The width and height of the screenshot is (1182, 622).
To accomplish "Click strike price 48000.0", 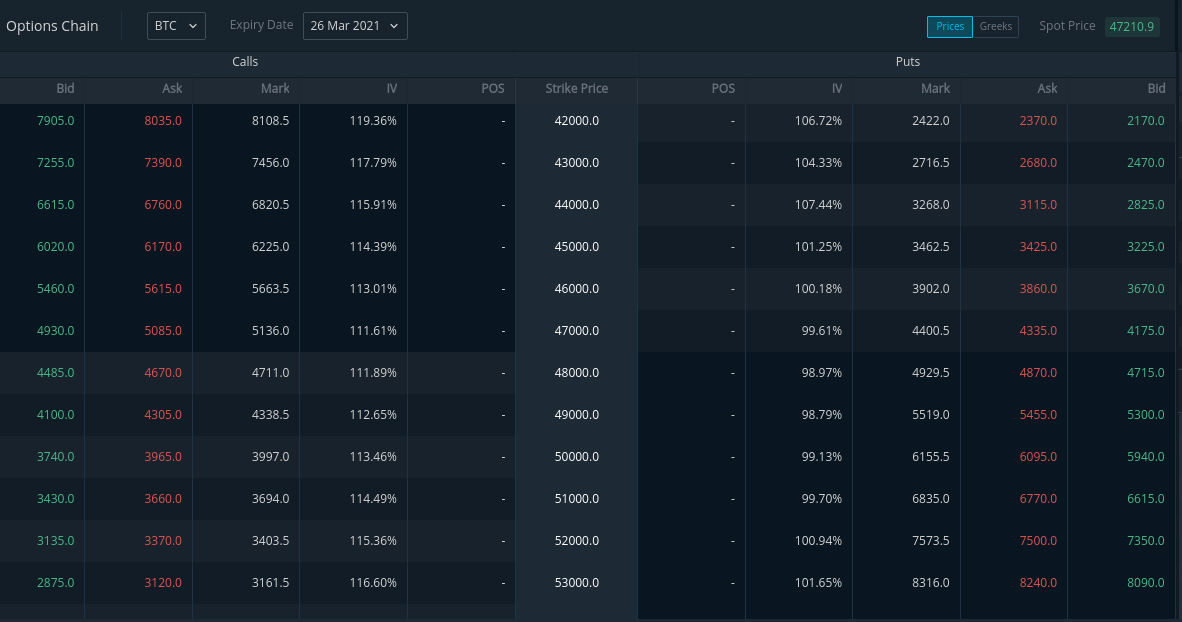I will (577, 372).
